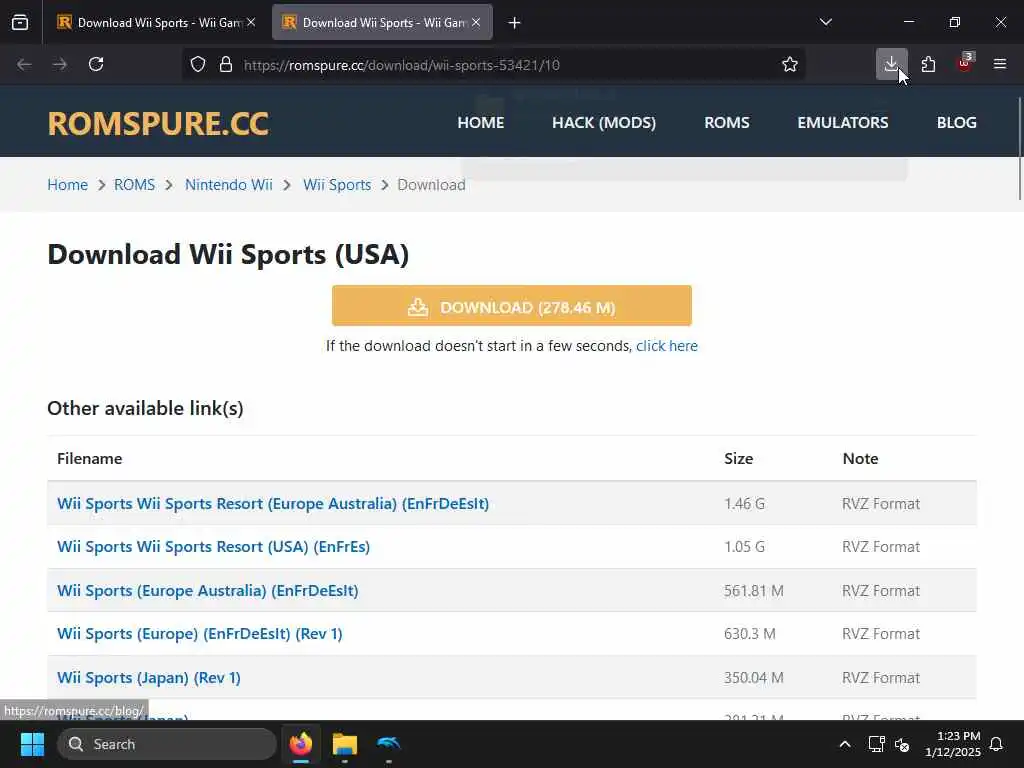Open Wii Sports (Japan) (Rev 1) link
Image resolution: width=1024 pixels, height=768 pixels.
149,677
